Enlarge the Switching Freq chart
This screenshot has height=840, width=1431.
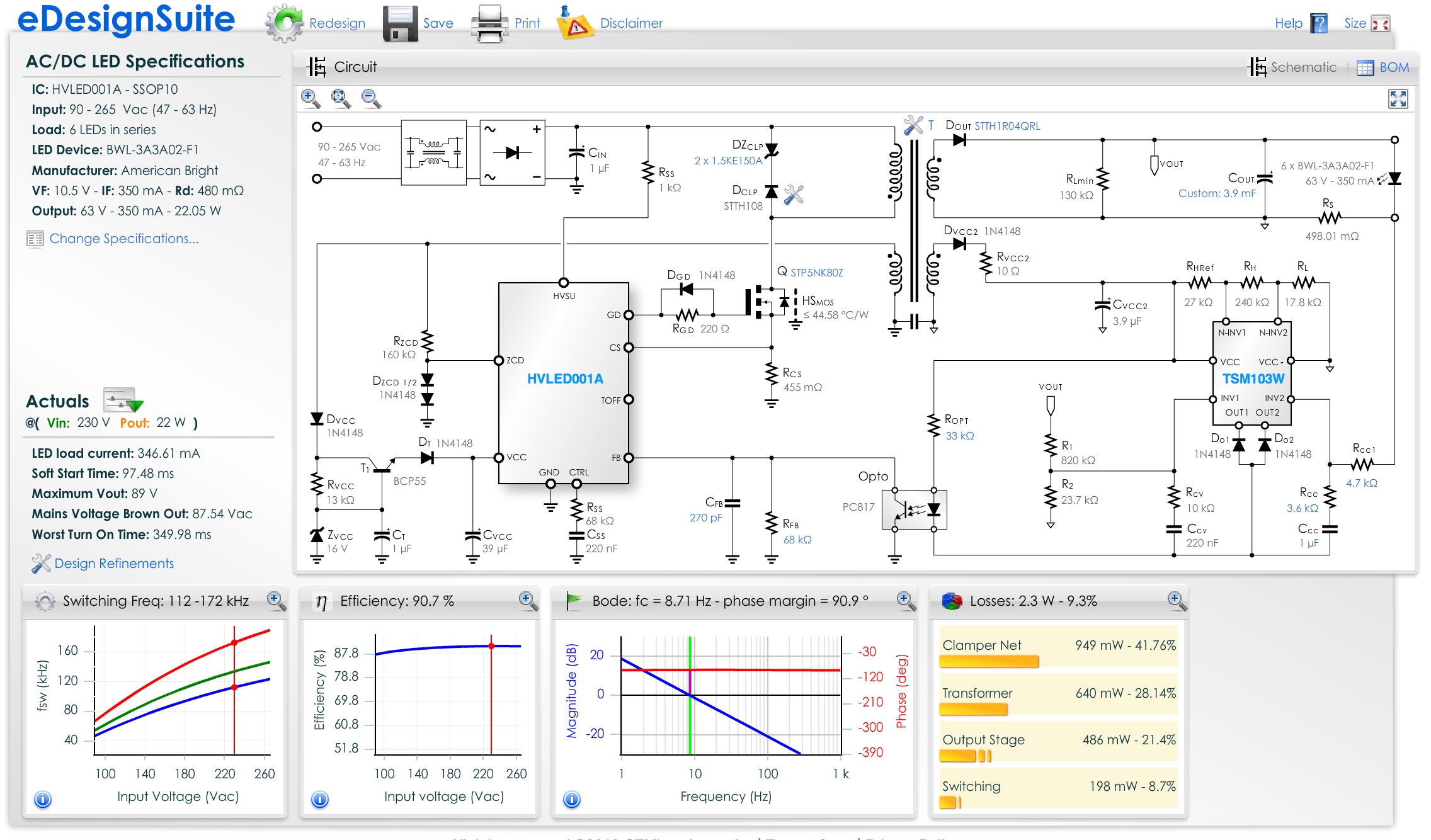point(277,601)
